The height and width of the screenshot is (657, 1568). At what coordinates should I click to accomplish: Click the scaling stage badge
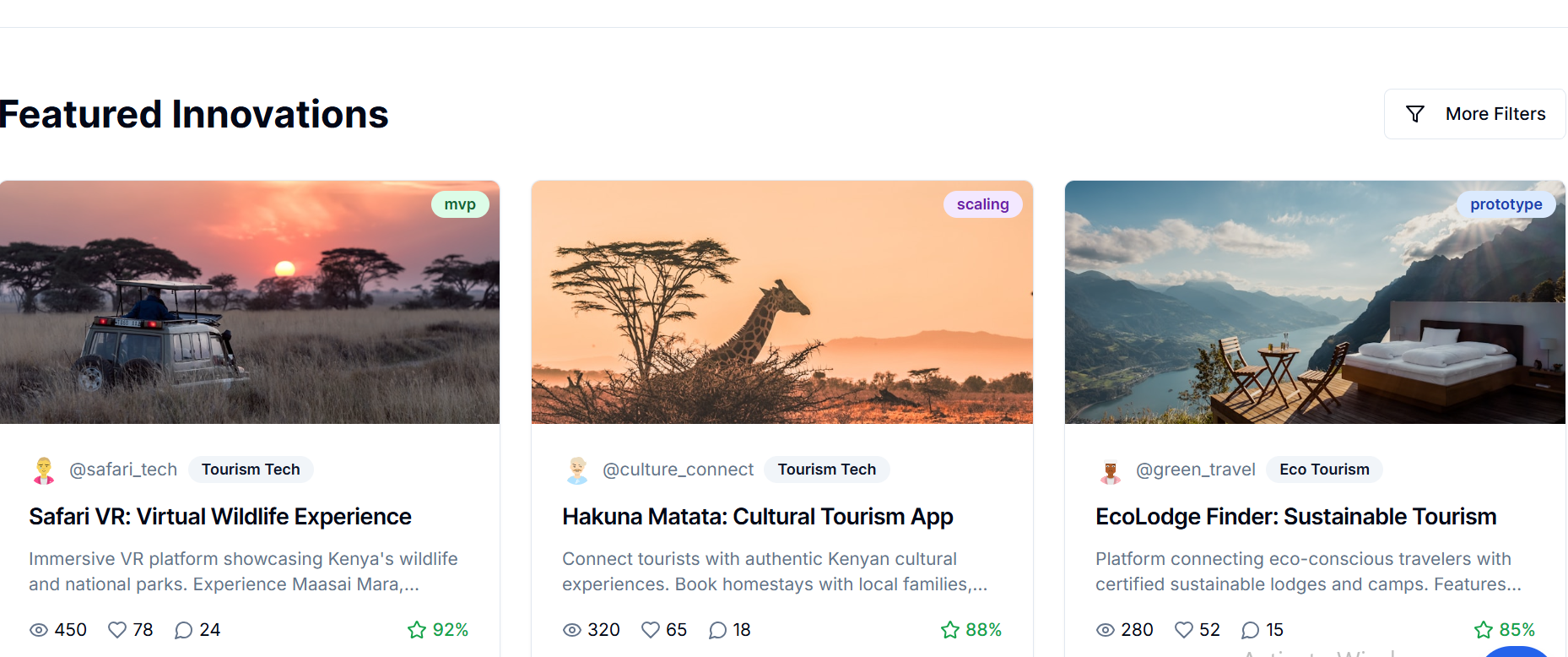[982, 204]
